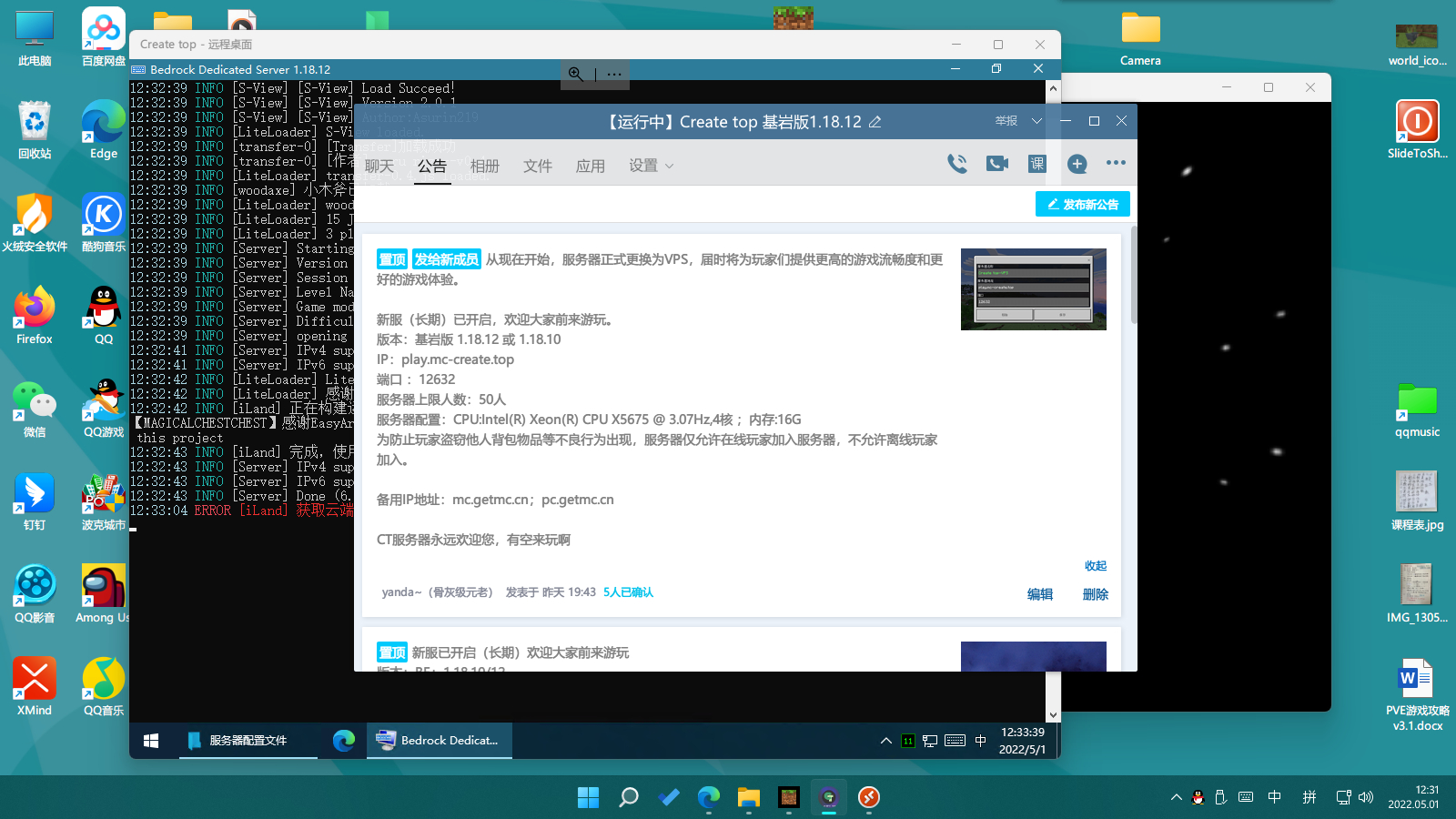Viewport: 1456px width, 819px height.
Task: Show hidden tray icons in remote taskbar
Action: tap(885, 741)
